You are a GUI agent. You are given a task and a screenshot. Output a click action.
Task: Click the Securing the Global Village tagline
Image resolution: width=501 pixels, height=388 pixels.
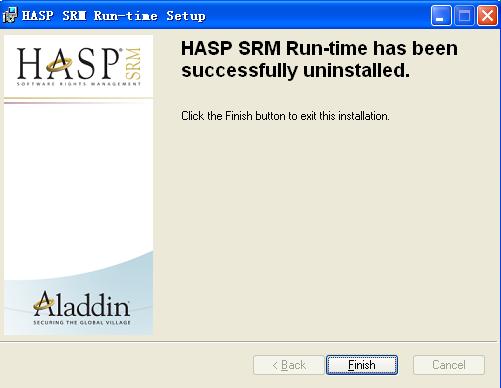pos(82,322)
